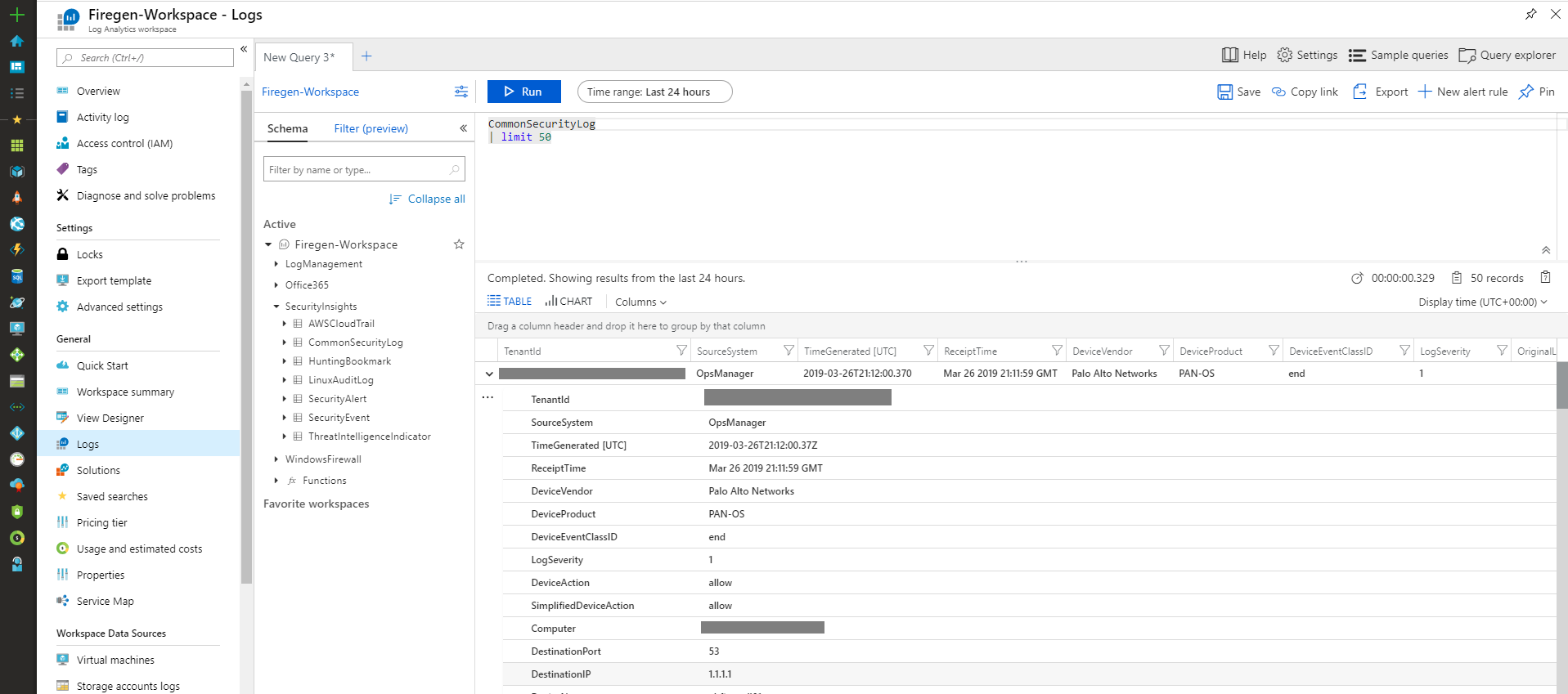Collapse the Firegen-Workspace schema tree node
Screen dimensions: 1568x694
pyautogui.click(x=268, y=244)
